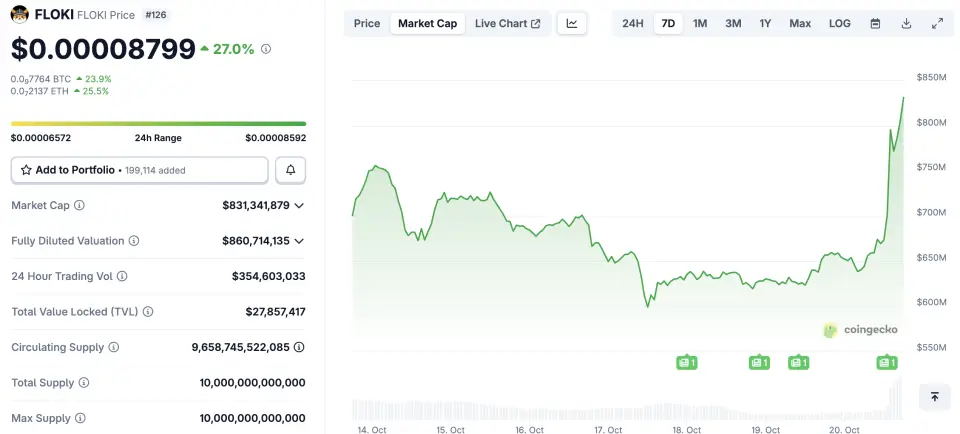960x434 pixels.
Task: Open the line chart type icon
Action: [571, 23]
